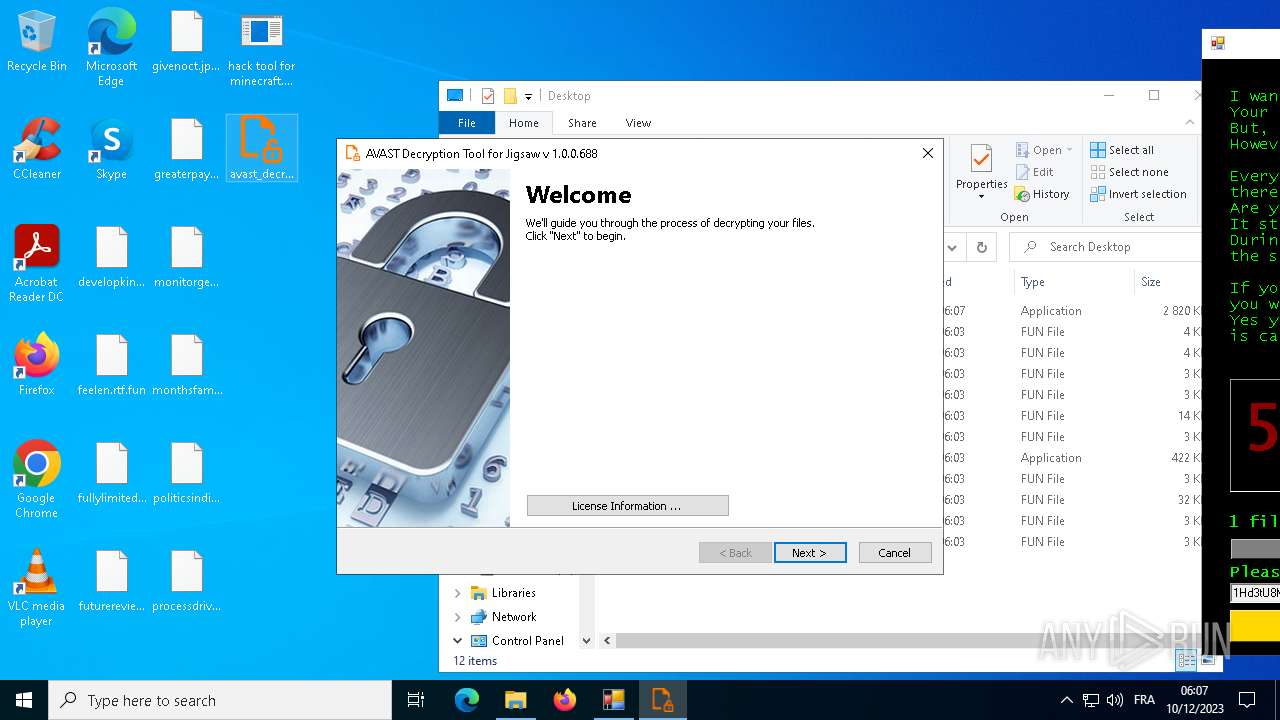The image size is (1280, 720).
Task: Open Skype desktop shortcut
Action: pyautogui.click(x=111, y=149)
